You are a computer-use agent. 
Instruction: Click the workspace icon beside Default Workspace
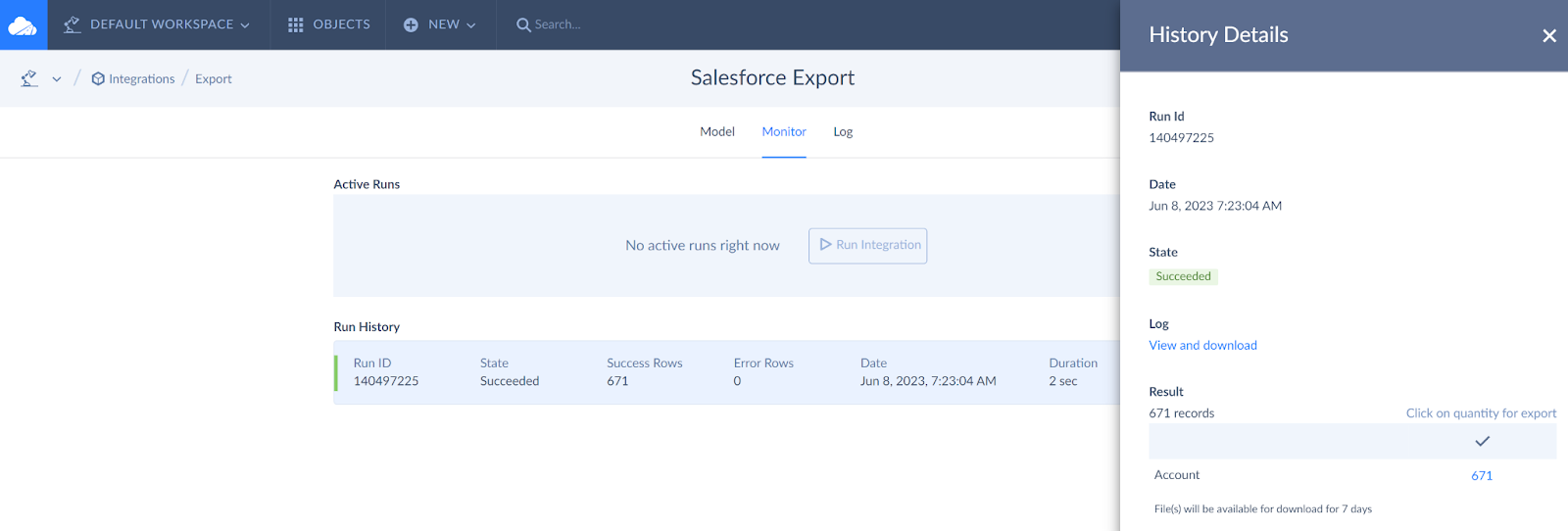(72, 24)
